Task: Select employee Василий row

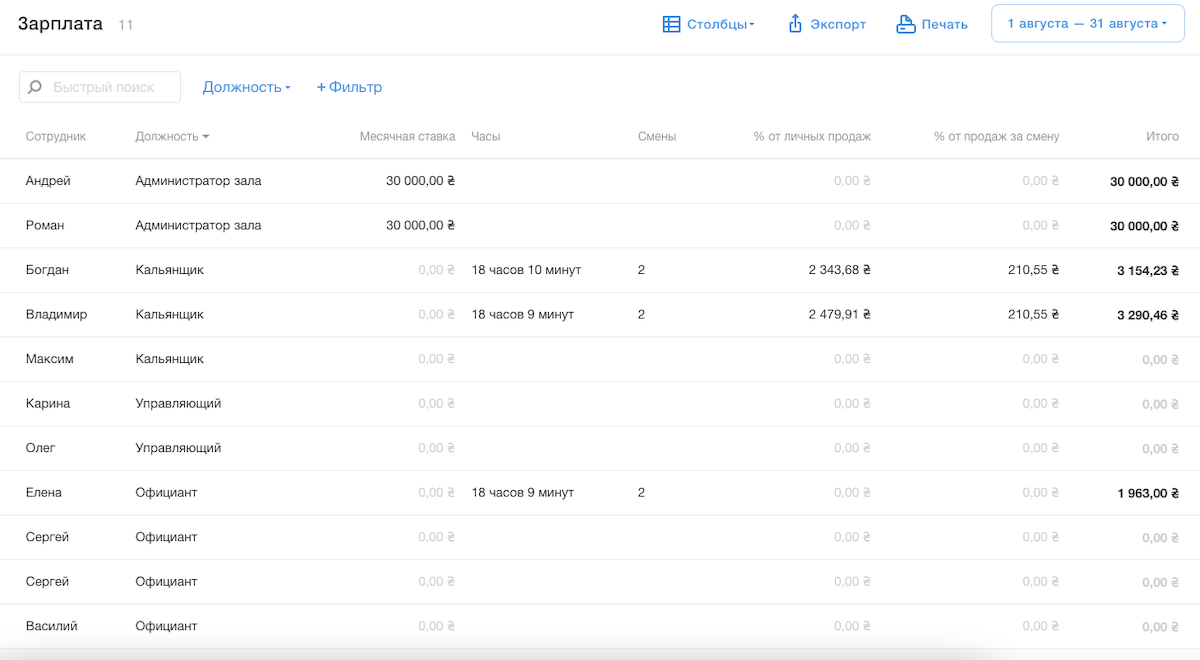Action: [600, 626]
